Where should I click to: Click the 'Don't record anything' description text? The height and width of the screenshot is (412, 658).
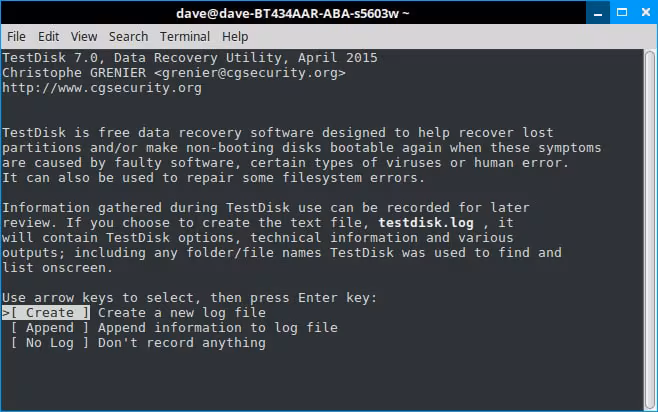point(181,343)
